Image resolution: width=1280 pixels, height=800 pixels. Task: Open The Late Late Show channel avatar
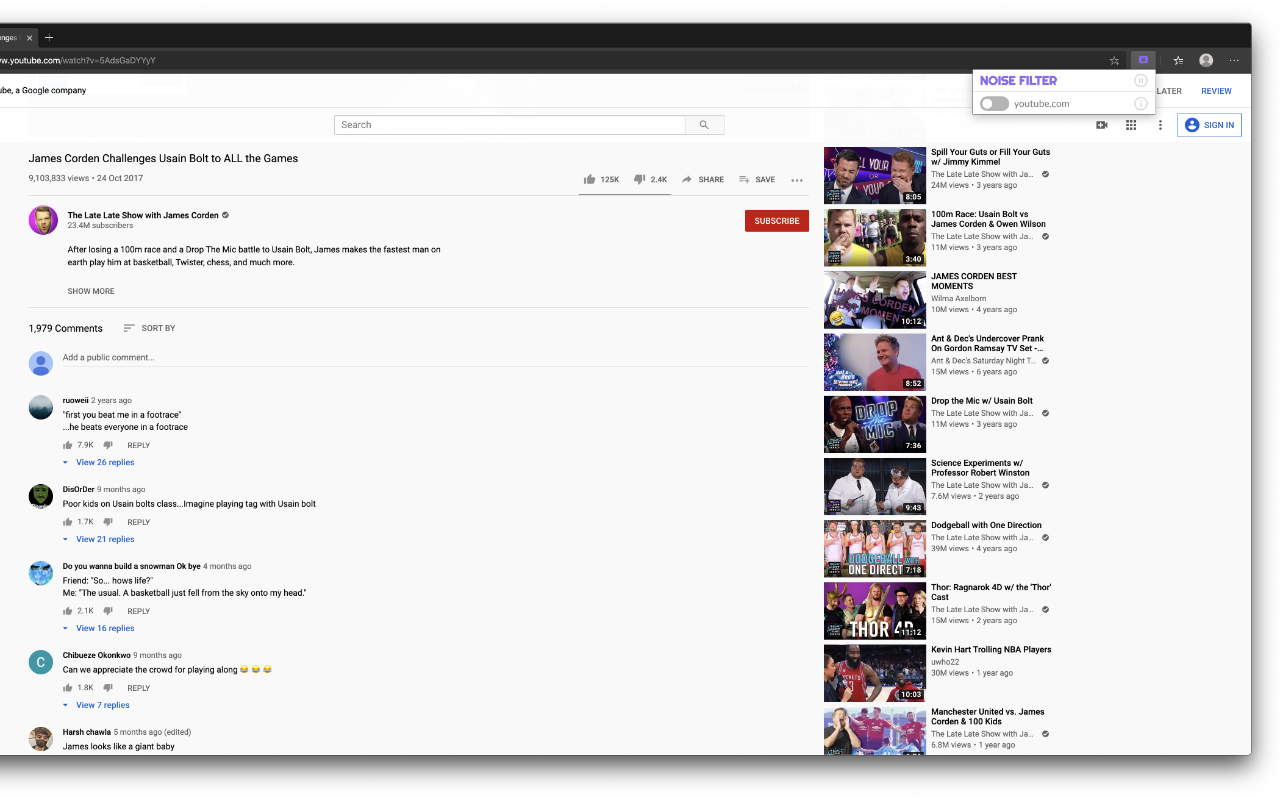tap(43, 220)
